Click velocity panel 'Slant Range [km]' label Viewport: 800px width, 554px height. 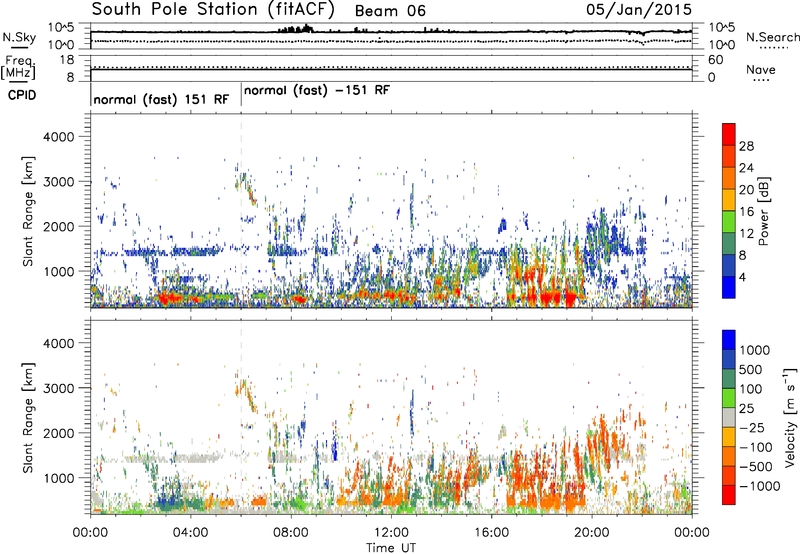click(x=28, y=417)
